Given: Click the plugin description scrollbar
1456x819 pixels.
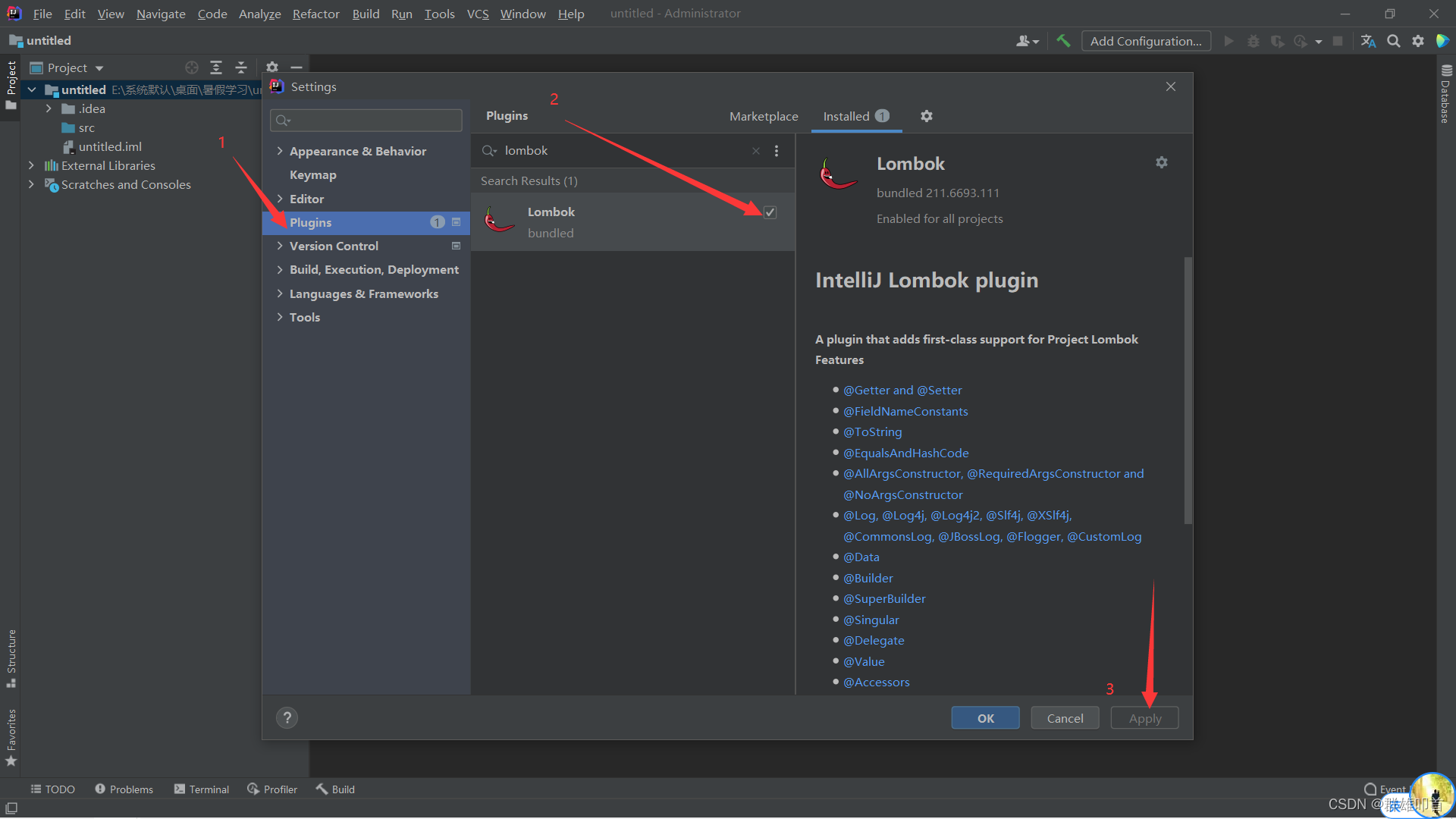Looking at the screenshot, I should (x=1188, y=391).
